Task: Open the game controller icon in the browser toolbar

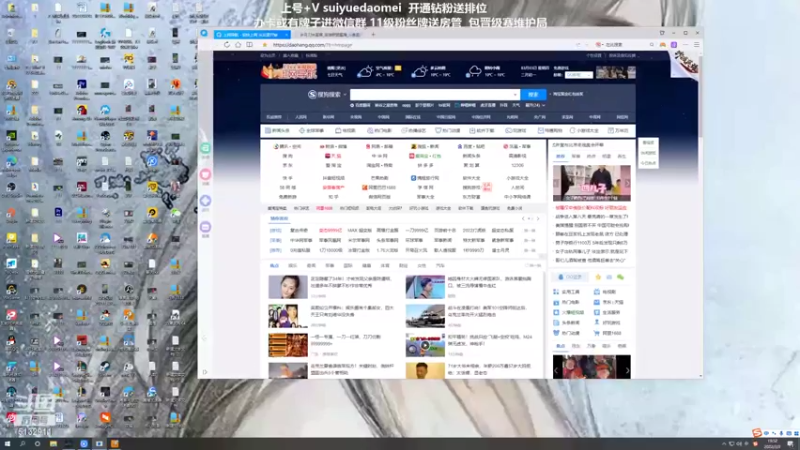Action: [663, 45]
